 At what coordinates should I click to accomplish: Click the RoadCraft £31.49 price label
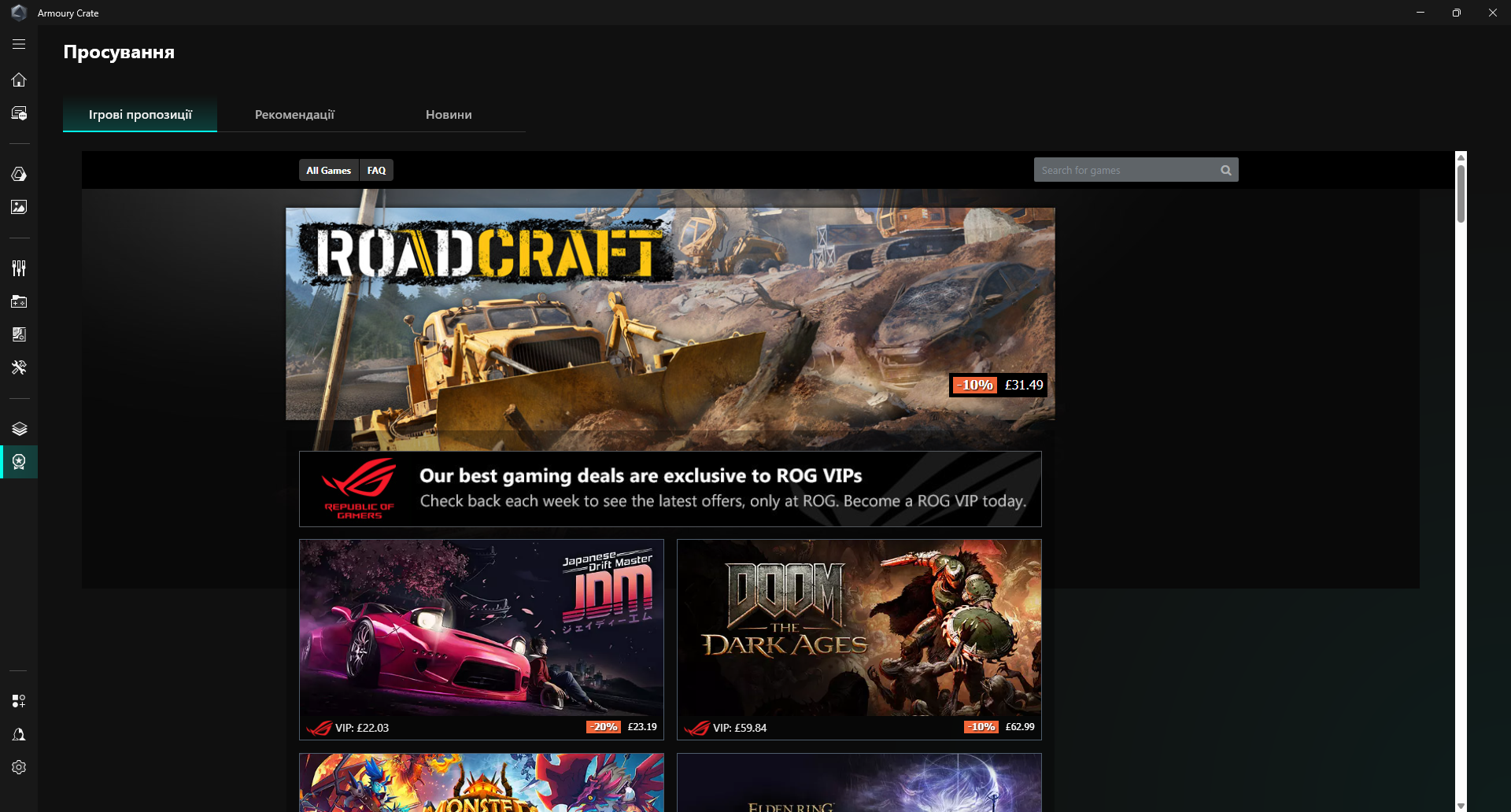1024,385
